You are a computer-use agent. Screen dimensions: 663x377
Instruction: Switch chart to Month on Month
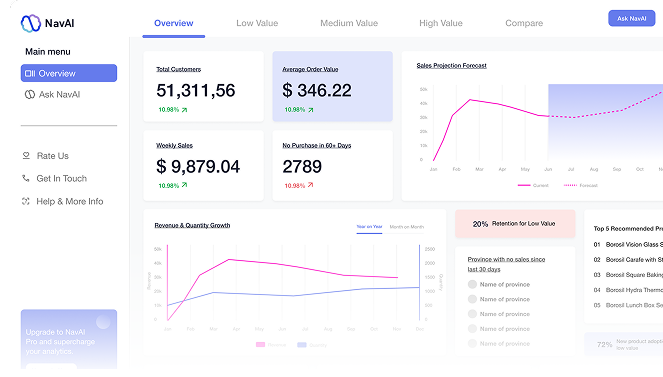(406, 227)
